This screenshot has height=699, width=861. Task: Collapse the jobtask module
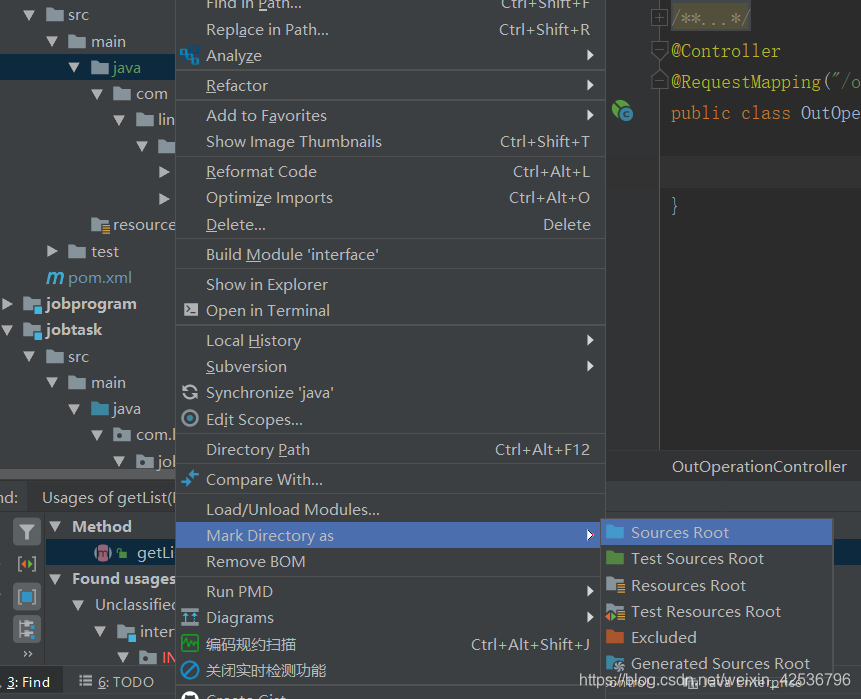pyautogui.click(x=7, y=329)
